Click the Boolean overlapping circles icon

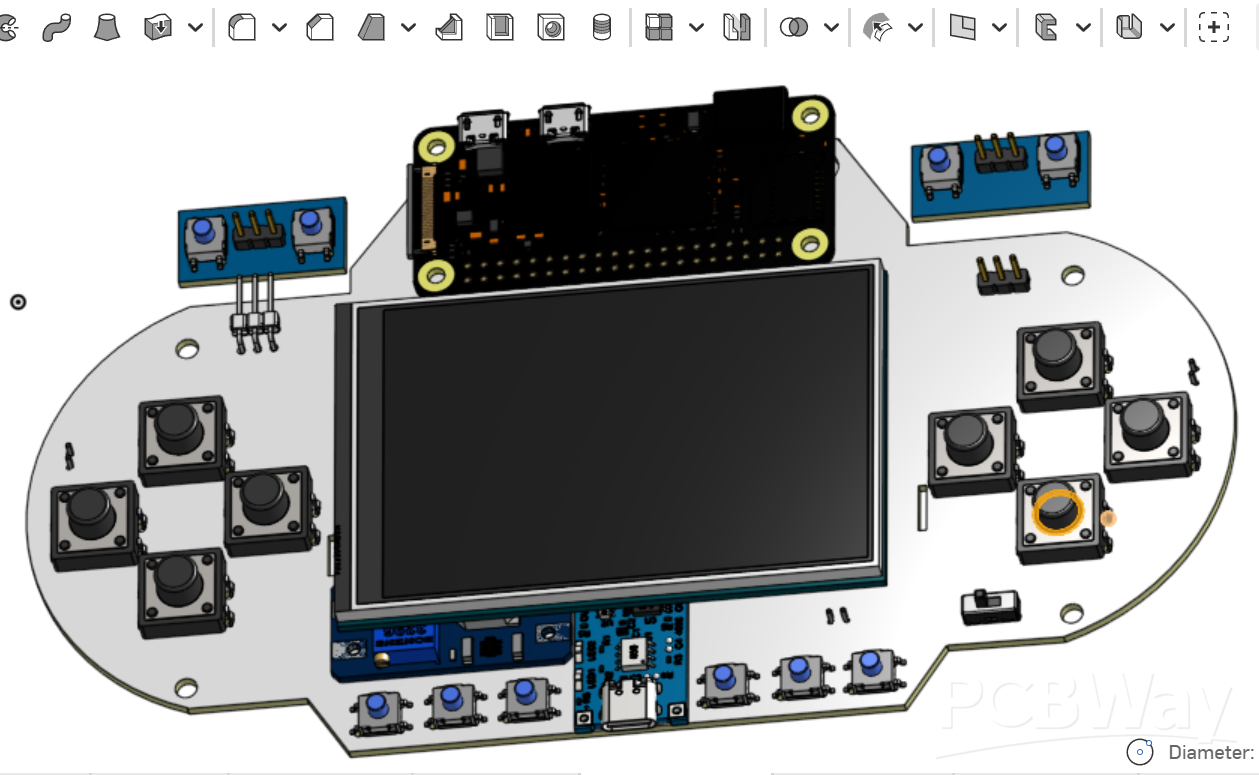click(794, 28)
